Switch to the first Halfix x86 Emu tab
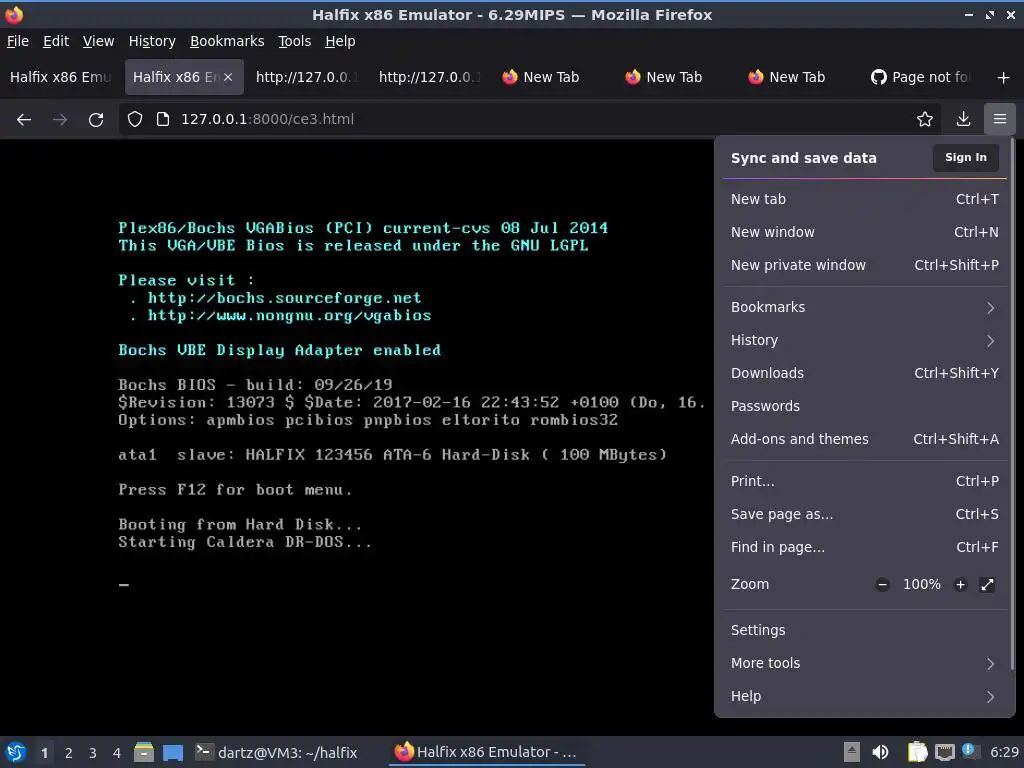Image resolution: width=1024 pixels, height=768 pixels. pos(61,77)
